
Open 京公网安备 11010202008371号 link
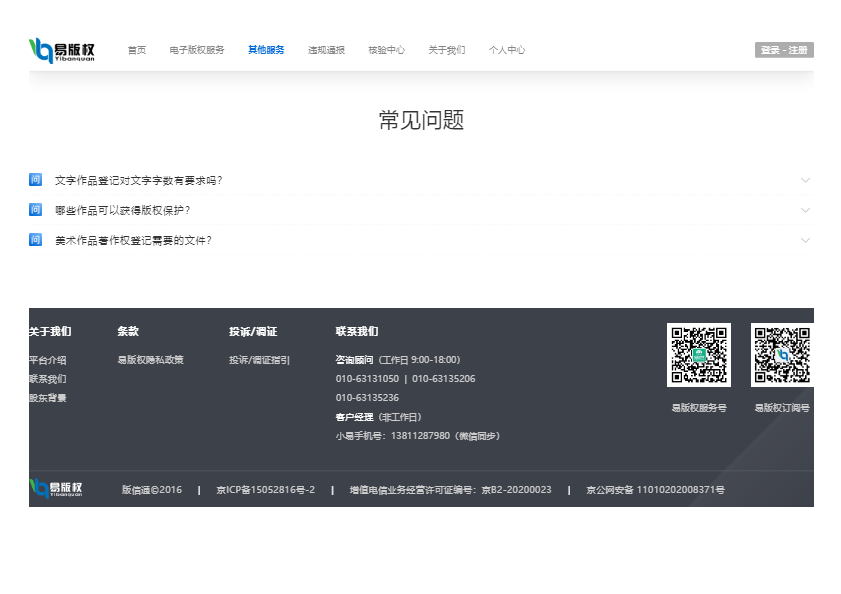(655, 490)
